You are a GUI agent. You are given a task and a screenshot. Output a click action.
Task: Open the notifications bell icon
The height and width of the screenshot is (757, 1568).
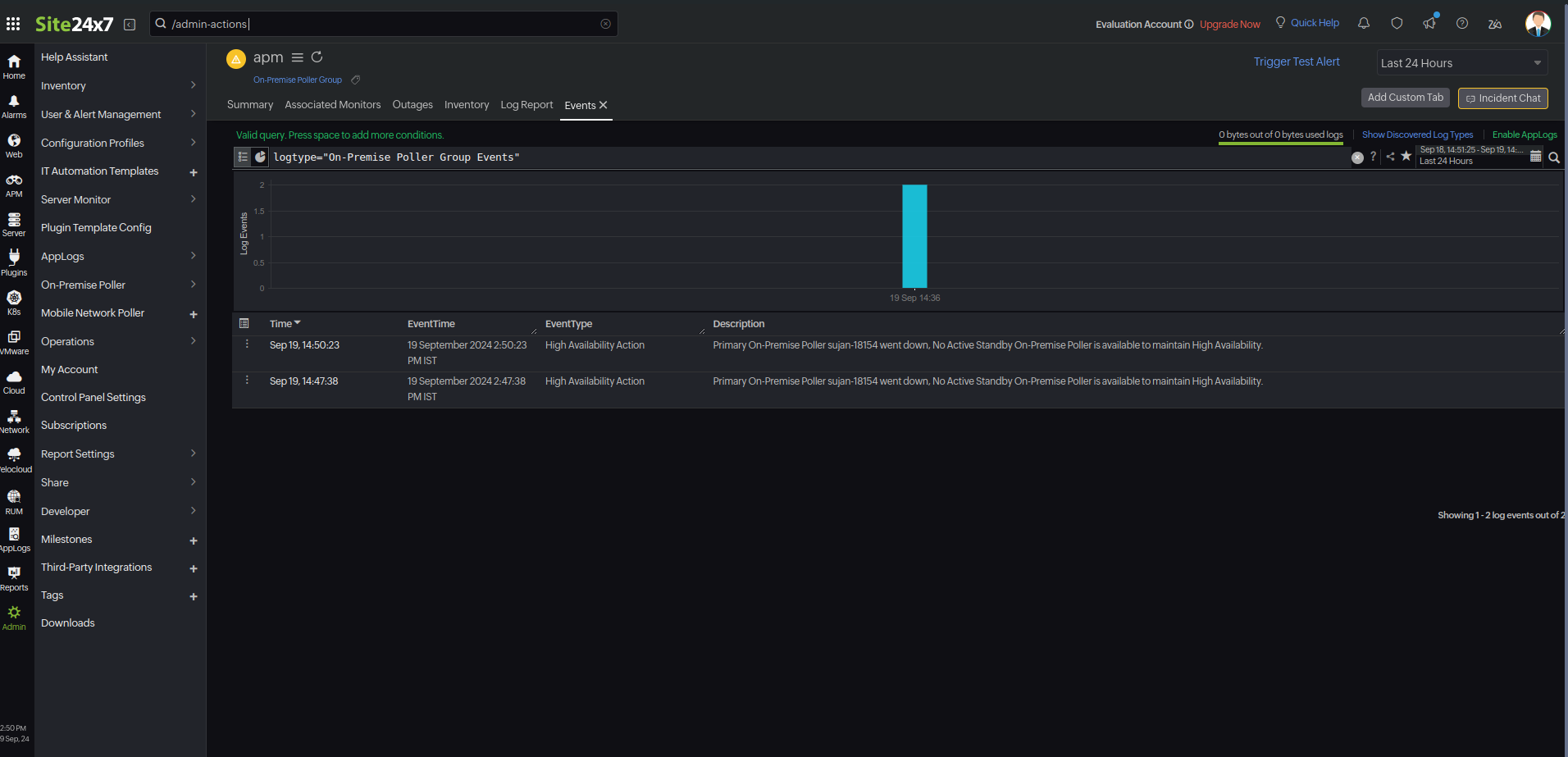[x=1364, y=24]
